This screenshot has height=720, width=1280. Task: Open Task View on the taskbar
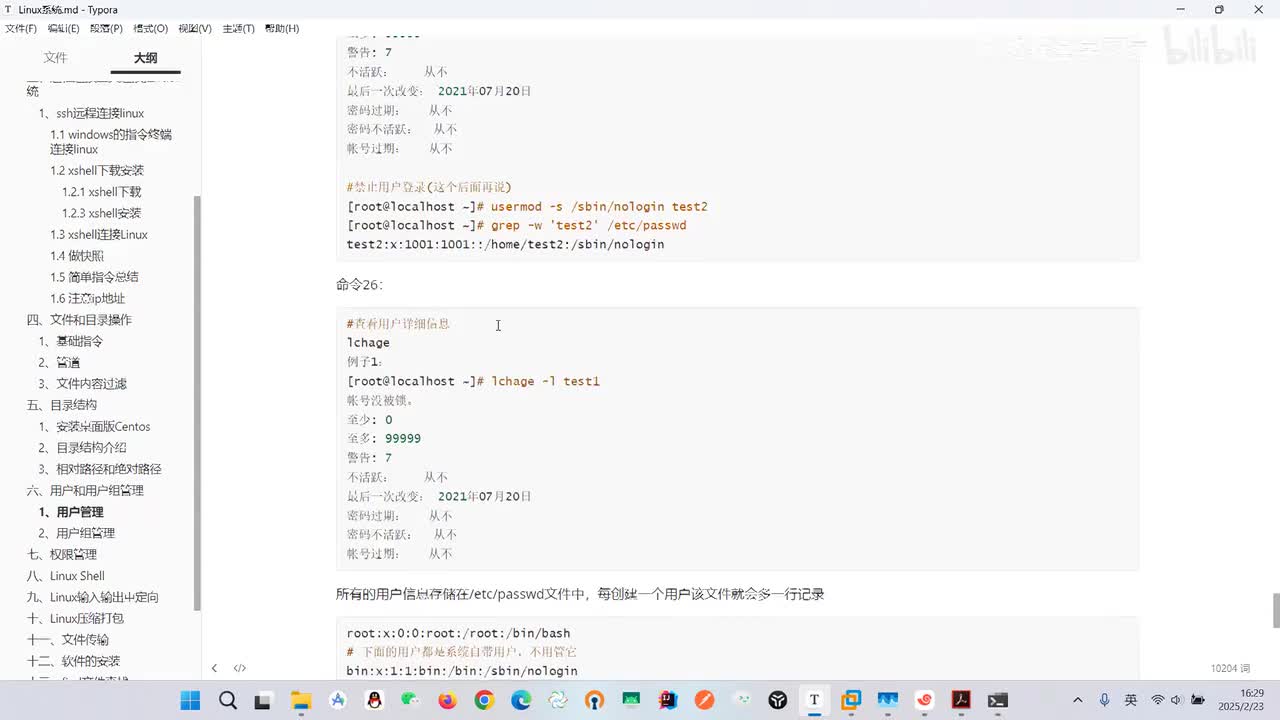[x=263, y=700]
